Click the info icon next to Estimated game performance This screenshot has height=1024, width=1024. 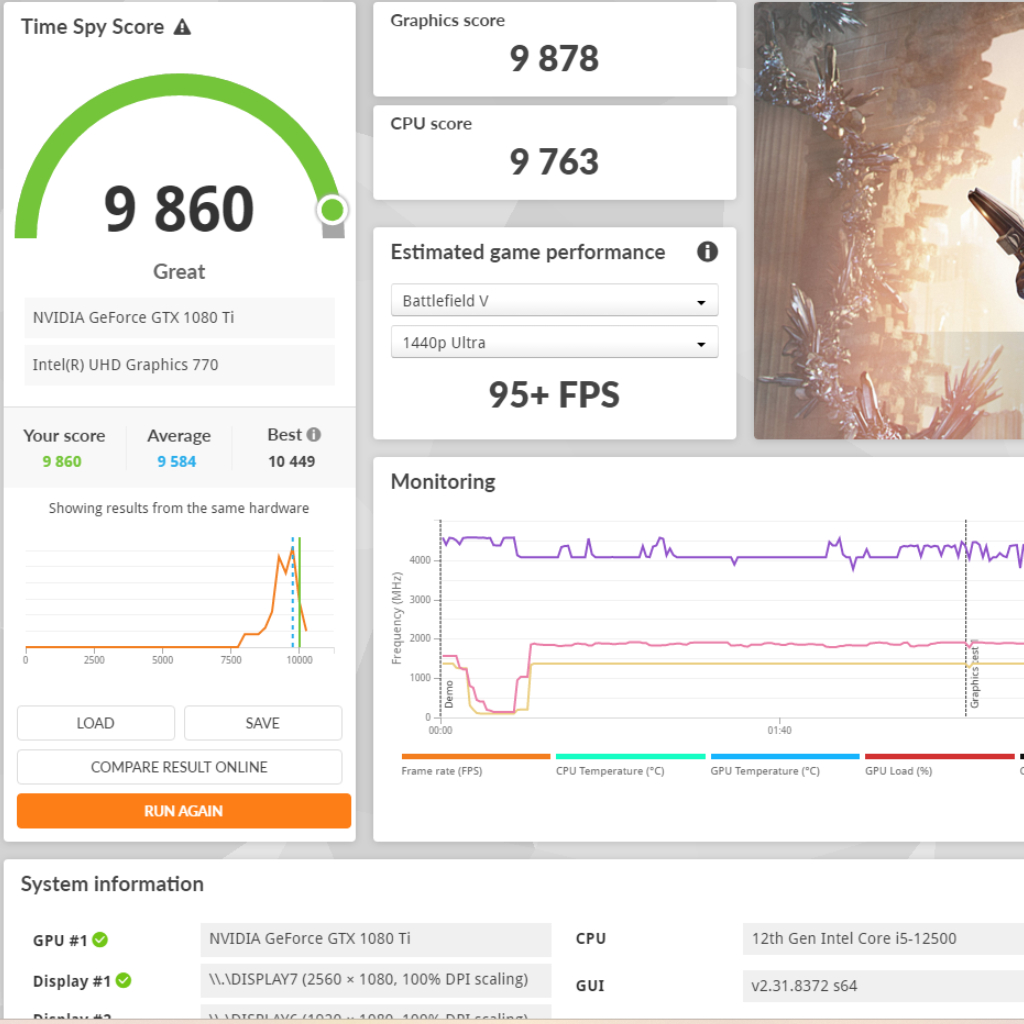click(x=707, y=252)
